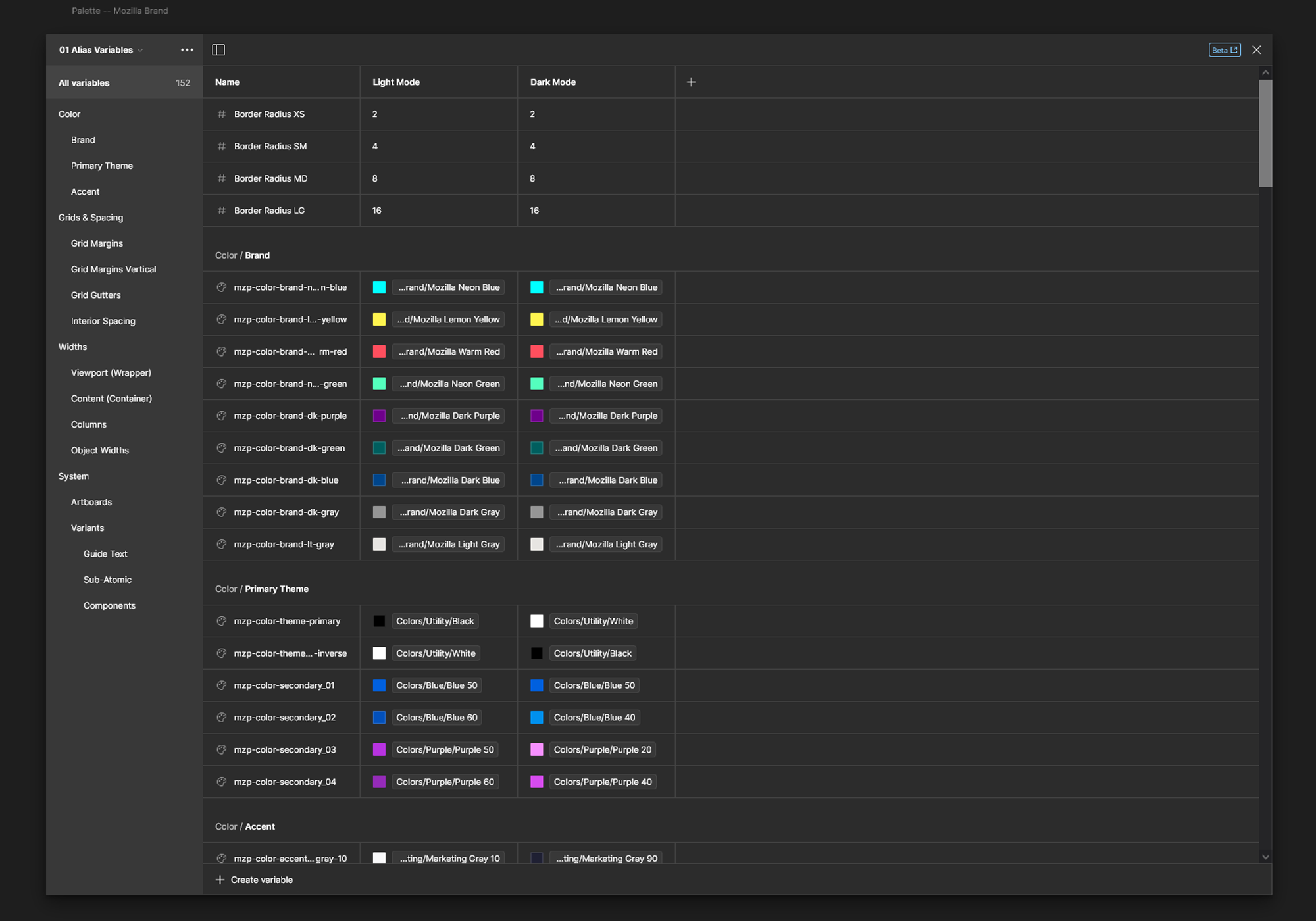Image resolution: width=1316 pixels, height=921 pixels.
Task: Select the Color group in sidebar
Action: [69, 114]
